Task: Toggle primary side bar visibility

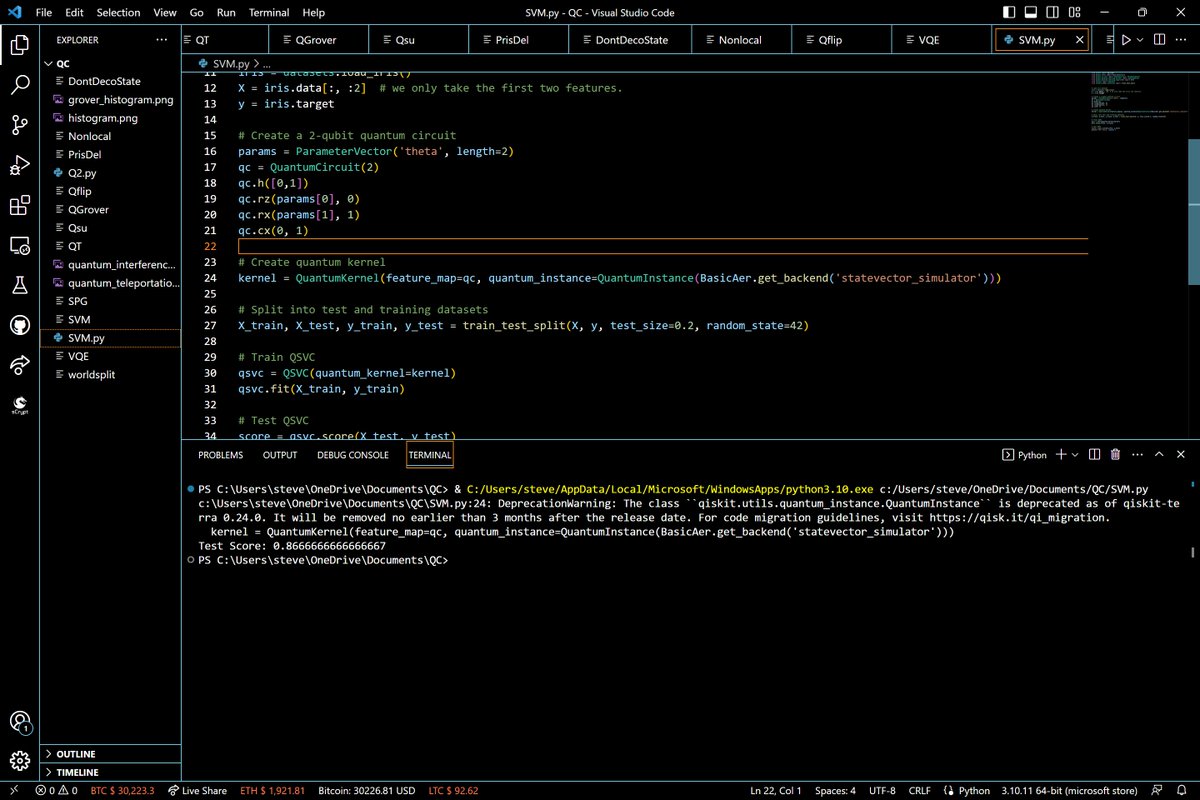Action: click(x=1010, y=13)
